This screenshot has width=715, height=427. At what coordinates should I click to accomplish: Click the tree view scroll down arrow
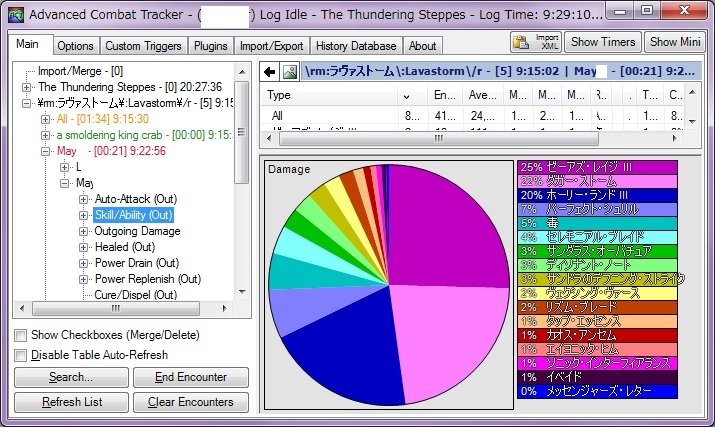coord(242,292)
